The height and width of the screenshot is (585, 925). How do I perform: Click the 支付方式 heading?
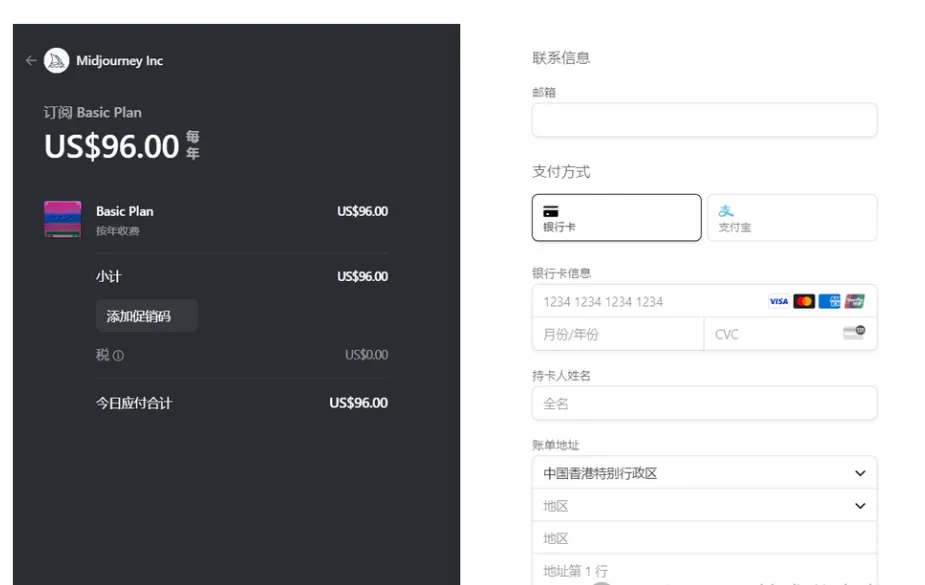click(561, 172)
